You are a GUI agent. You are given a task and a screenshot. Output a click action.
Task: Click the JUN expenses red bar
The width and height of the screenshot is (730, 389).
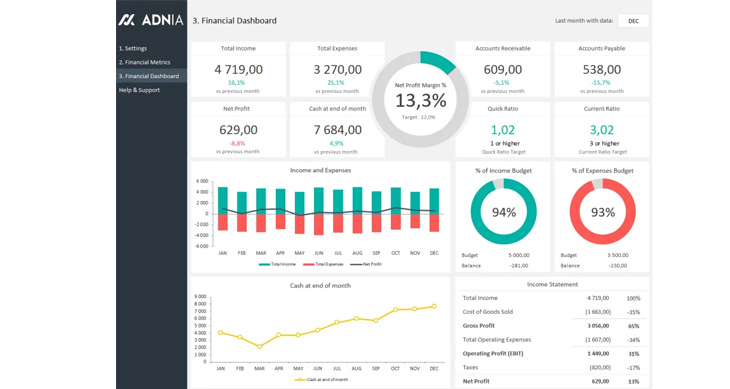[x=318, y=224]
